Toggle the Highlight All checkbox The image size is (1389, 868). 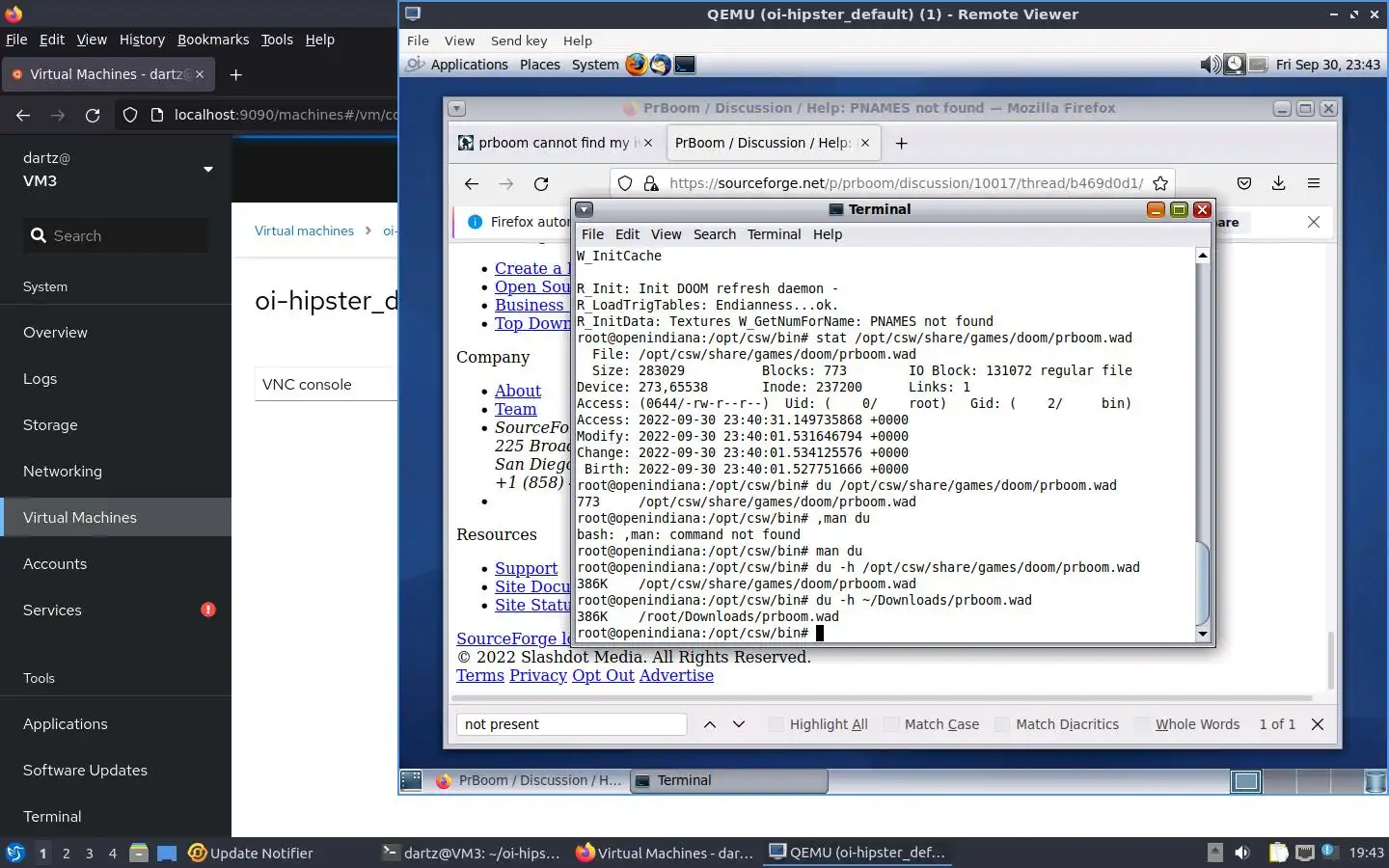tap(776, 724)
